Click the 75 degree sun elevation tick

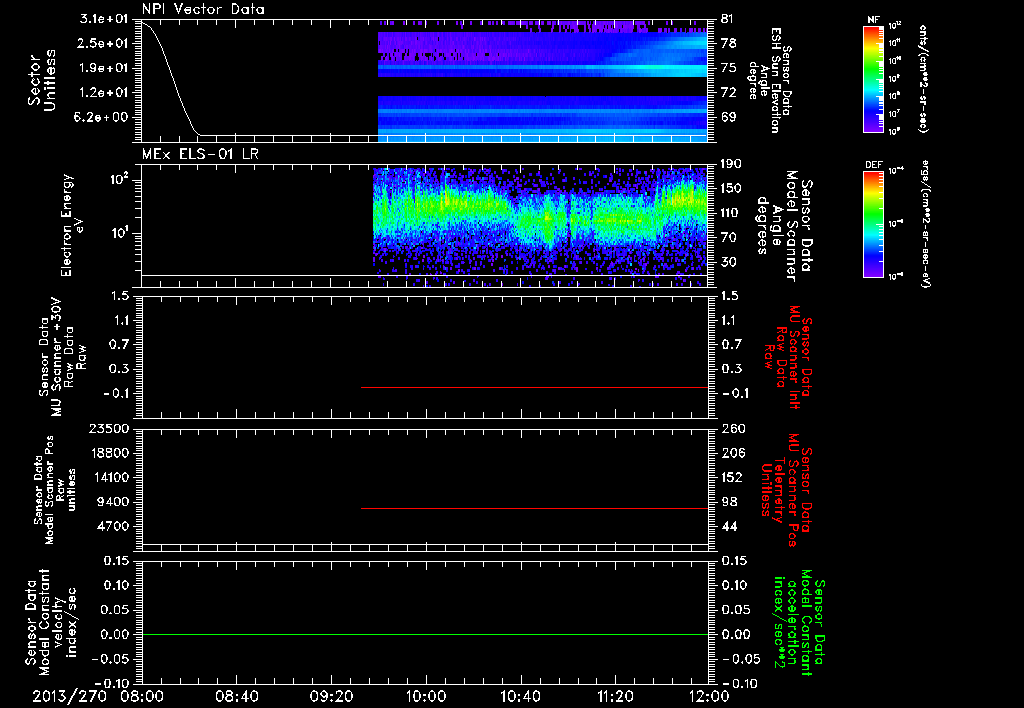pyautogui.click(x=728, y=68)
